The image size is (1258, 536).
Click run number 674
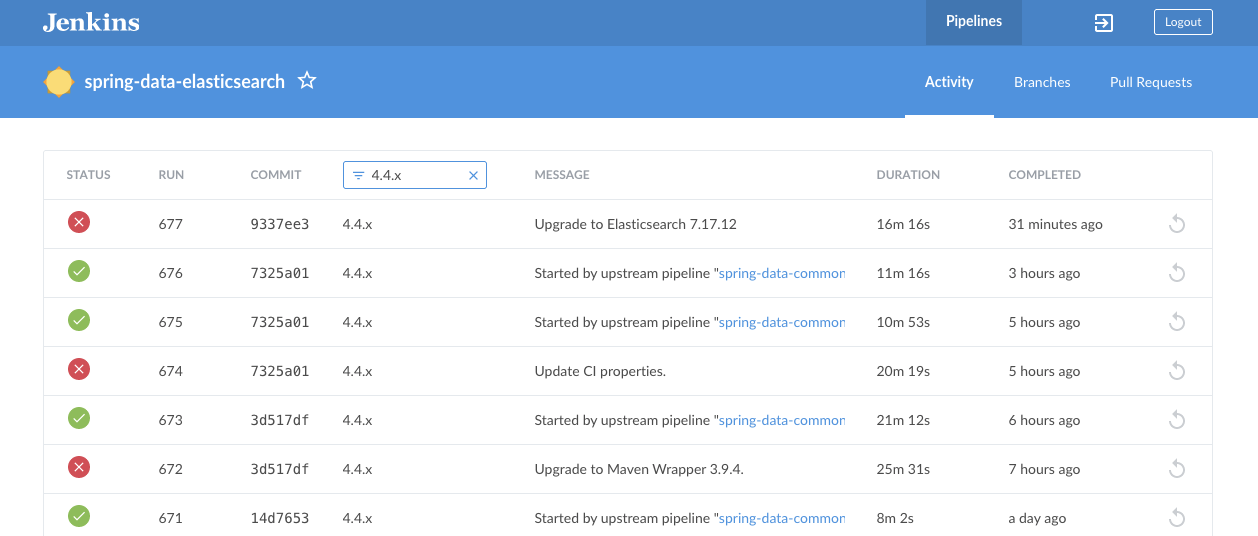pos(171,371)
